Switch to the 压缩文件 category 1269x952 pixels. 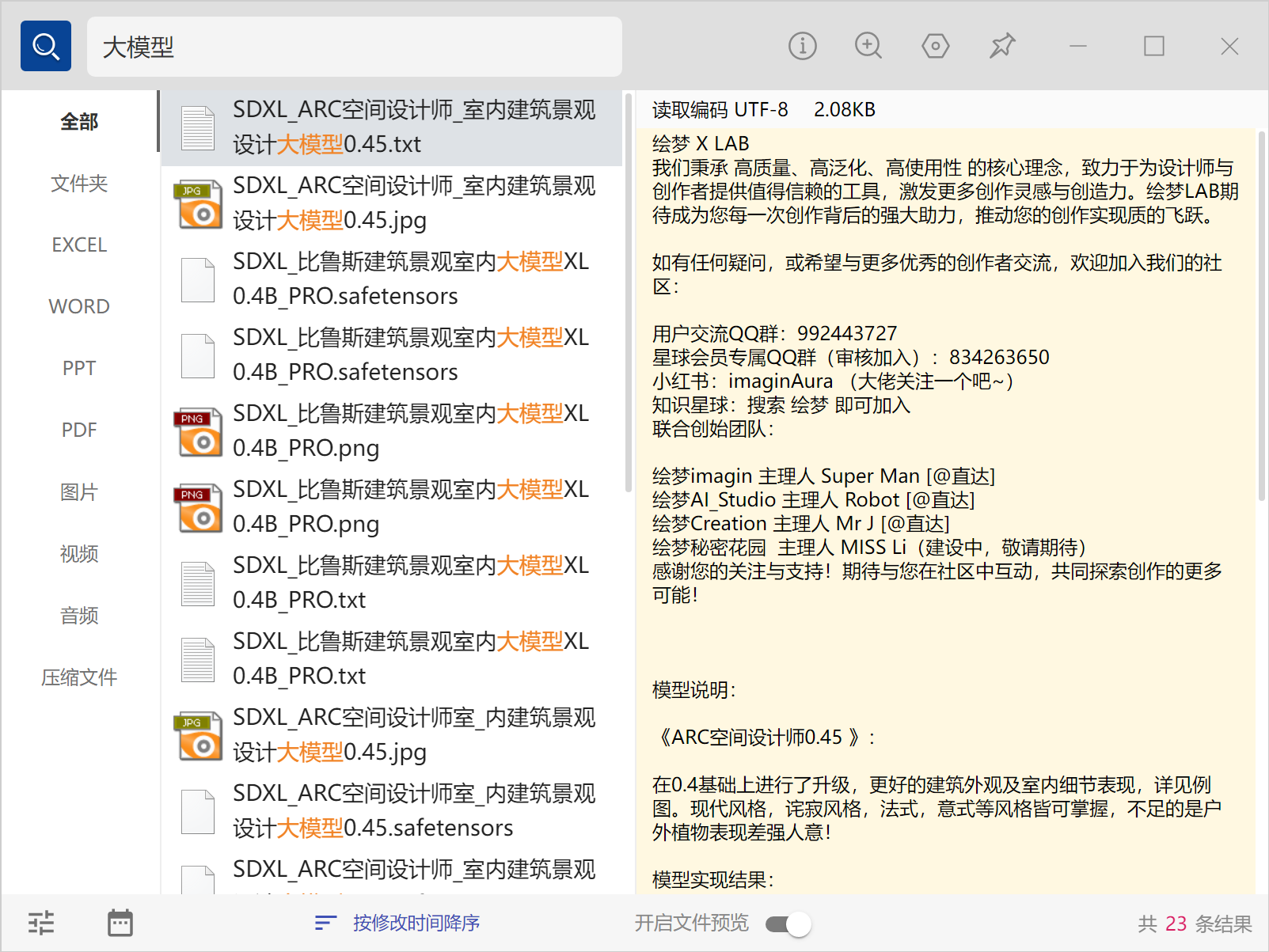[78, 677]
